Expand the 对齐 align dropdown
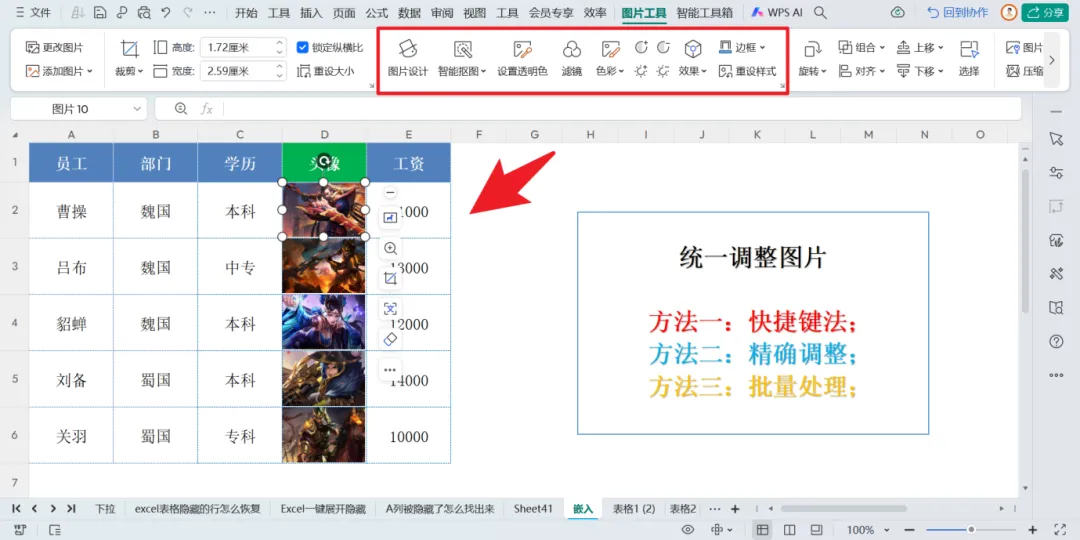This screenshot has height=540, width=1080. pos(882,71)
